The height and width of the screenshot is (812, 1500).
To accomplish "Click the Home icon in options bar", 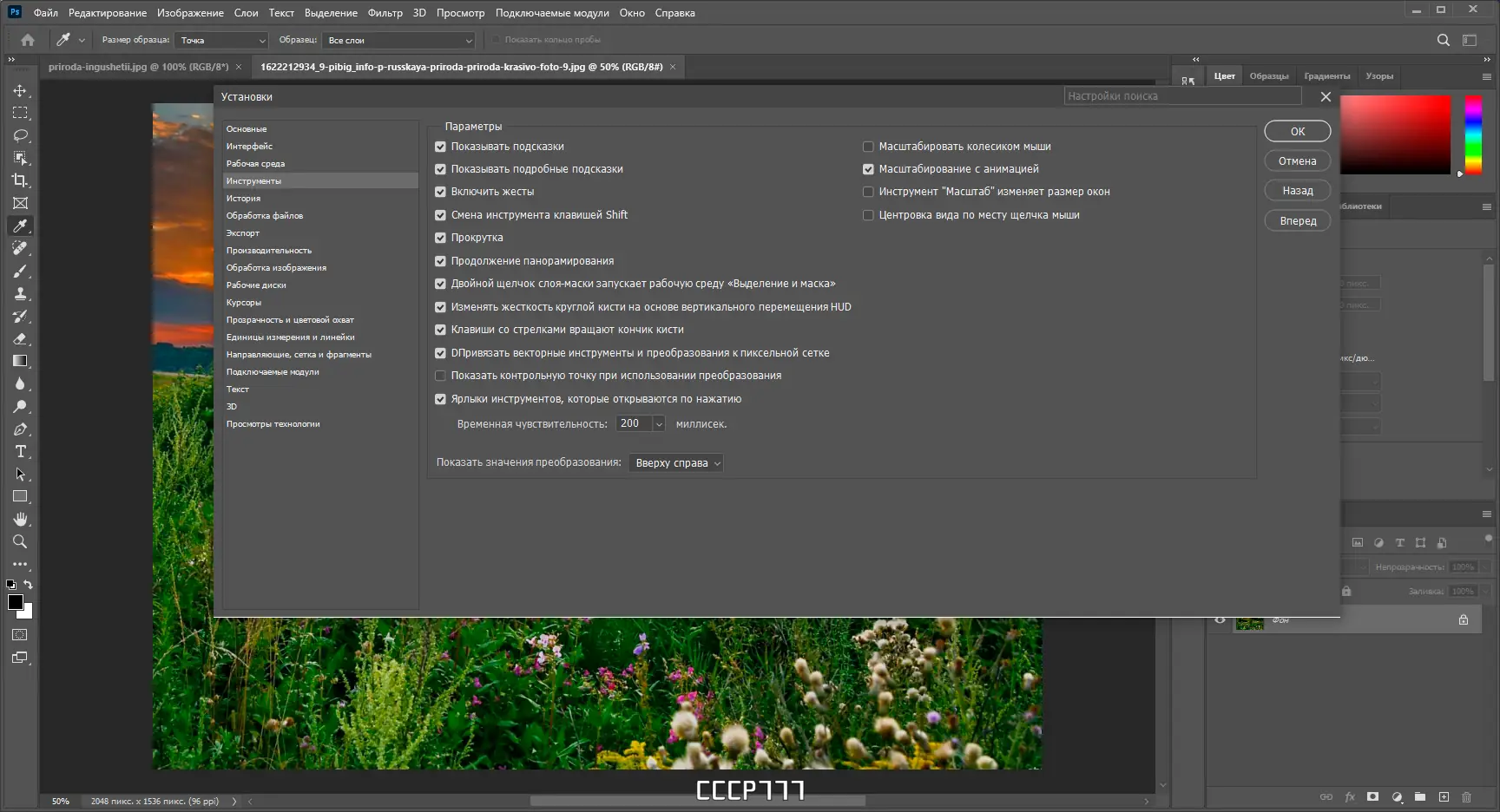I will [28, 40].
